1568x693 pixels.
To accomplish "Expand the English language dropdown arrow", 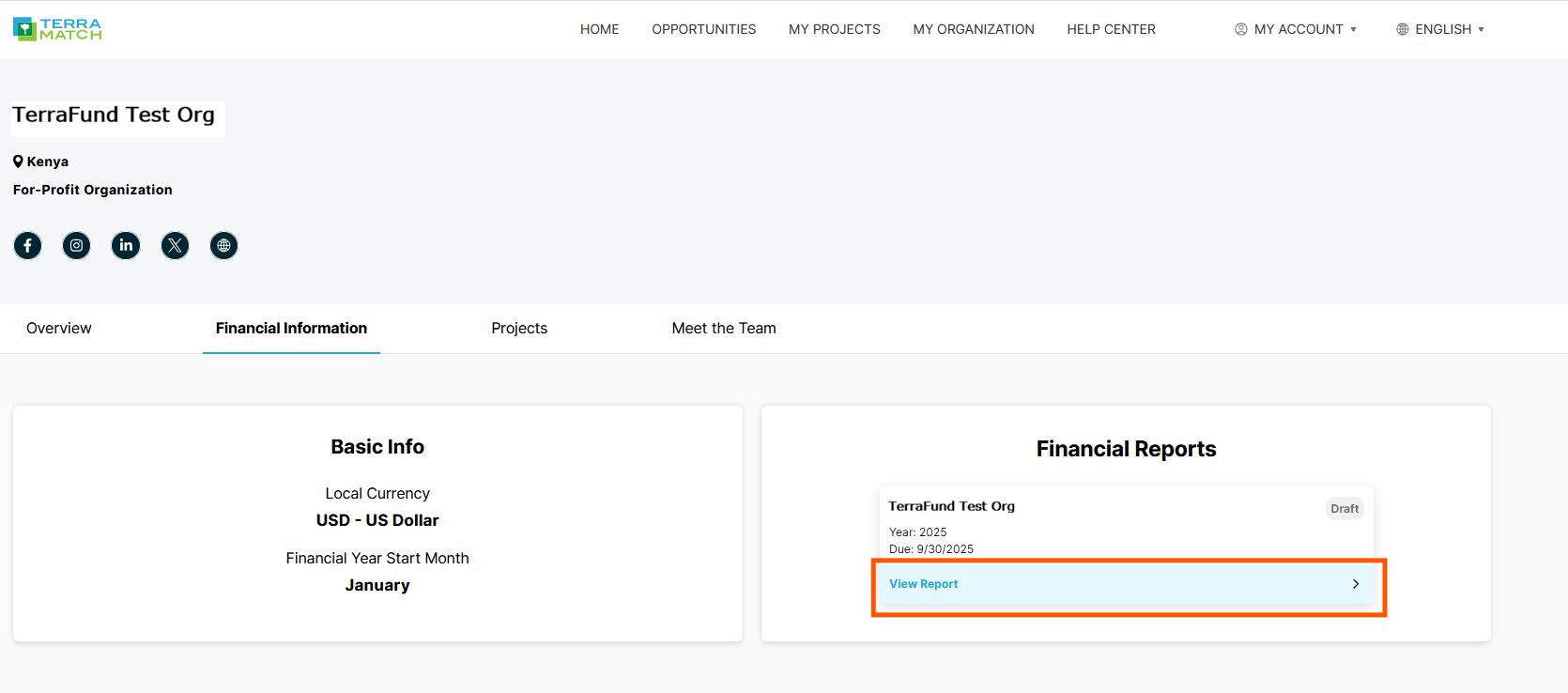I will click(1481, 29).
